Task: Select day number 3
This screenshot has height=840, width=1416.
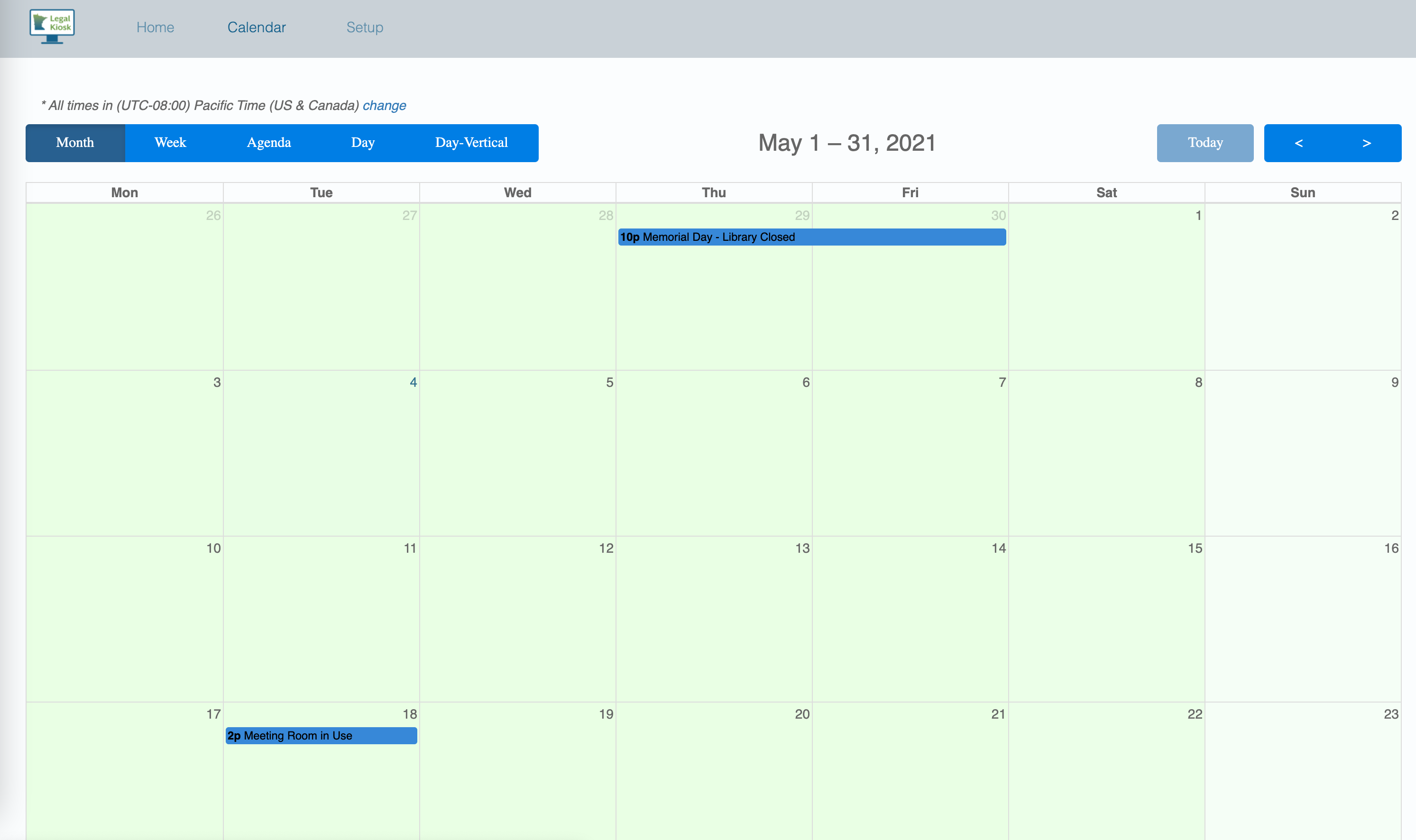Action: 217,382
